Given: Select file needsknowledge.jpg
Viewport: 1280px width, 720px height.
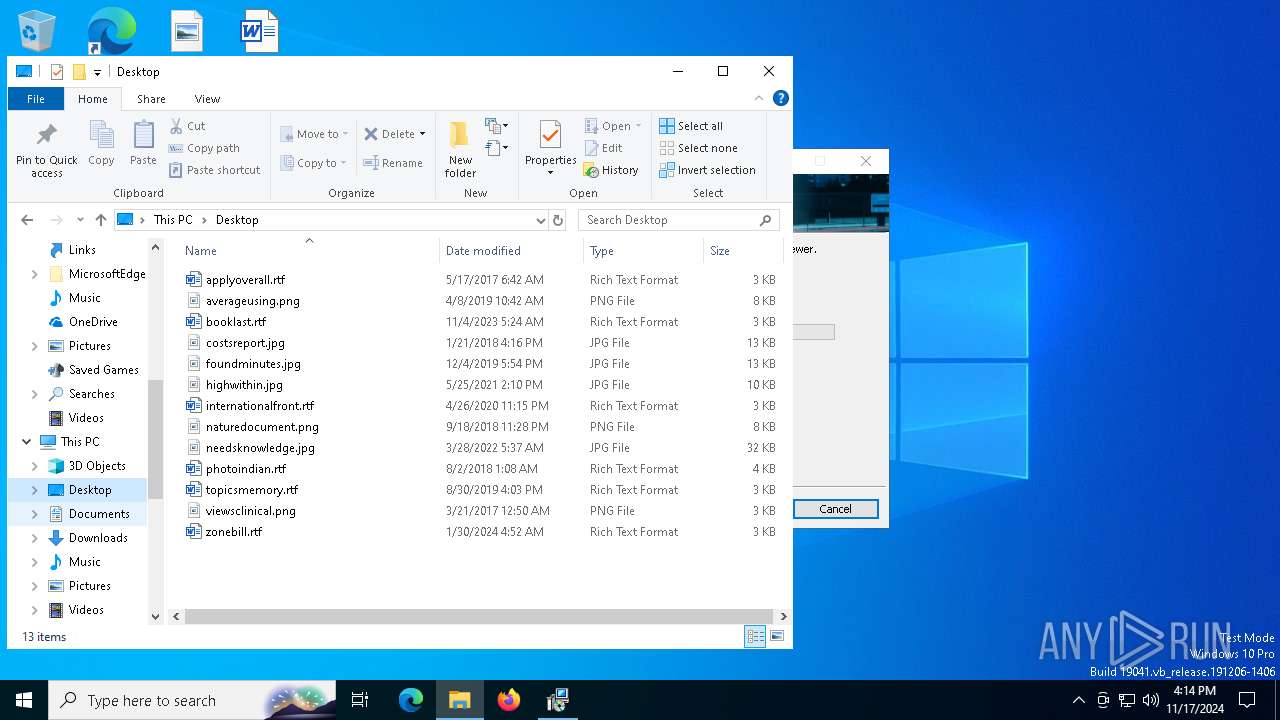Looking at the screenshot, I should (x=260, y=448).
